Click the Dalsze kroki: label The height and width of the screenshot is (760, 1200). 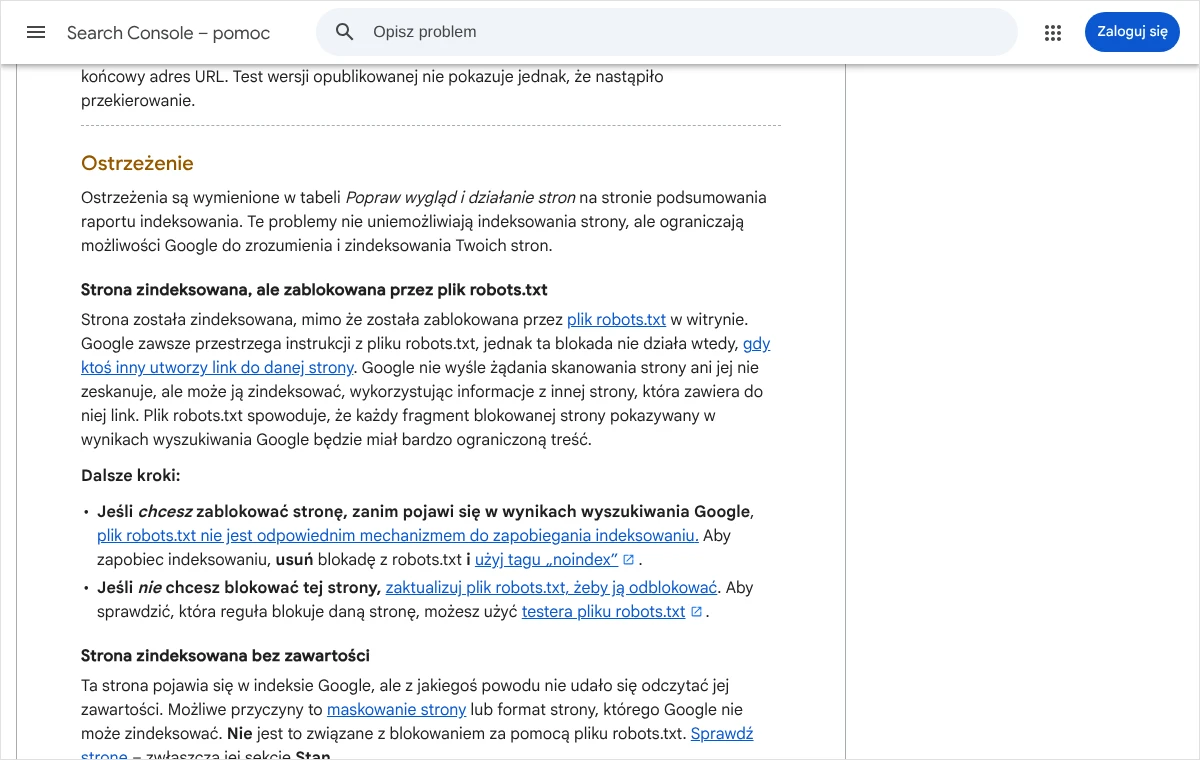coord(131,476)
